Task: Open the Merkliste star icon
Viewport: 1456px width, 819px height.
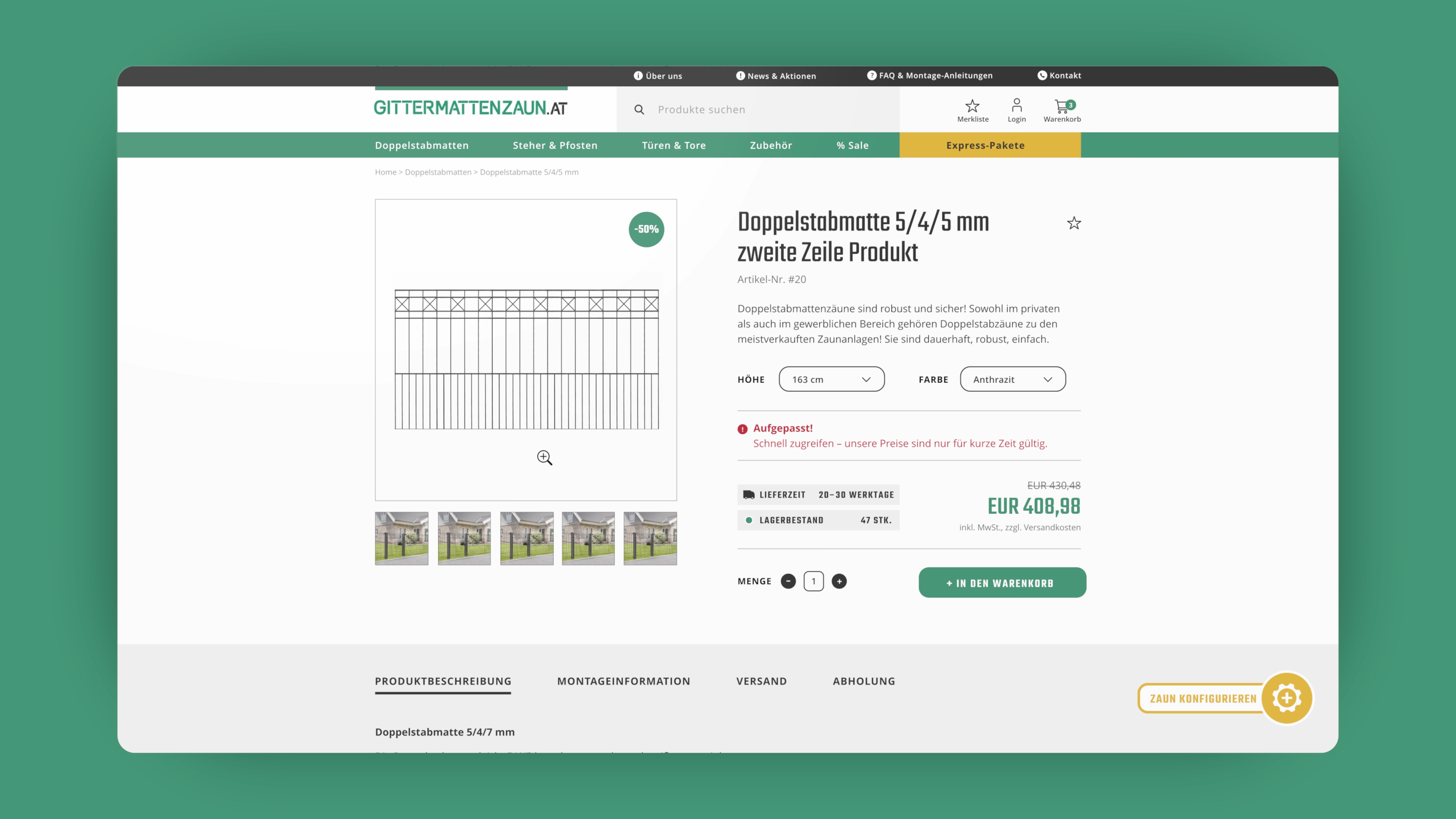Action: [x=972, y=106]
